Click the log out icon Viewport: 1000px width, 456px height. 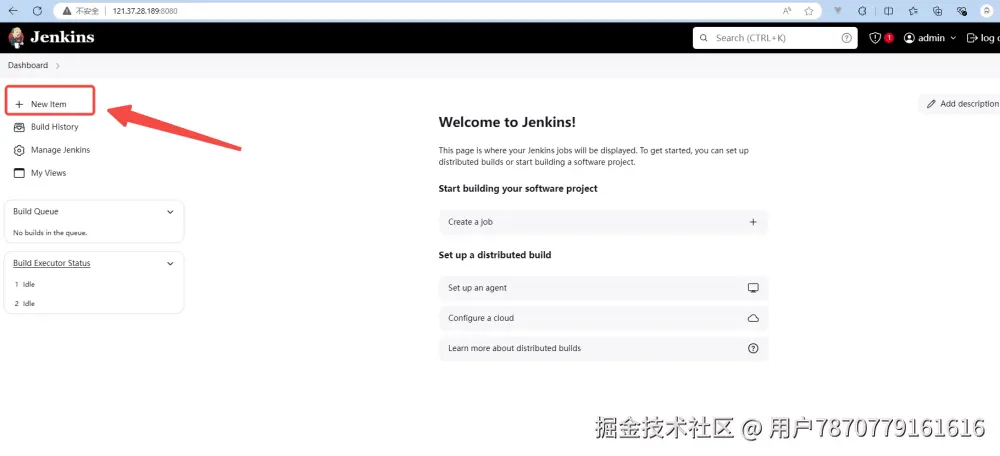(x=972, y=38)
